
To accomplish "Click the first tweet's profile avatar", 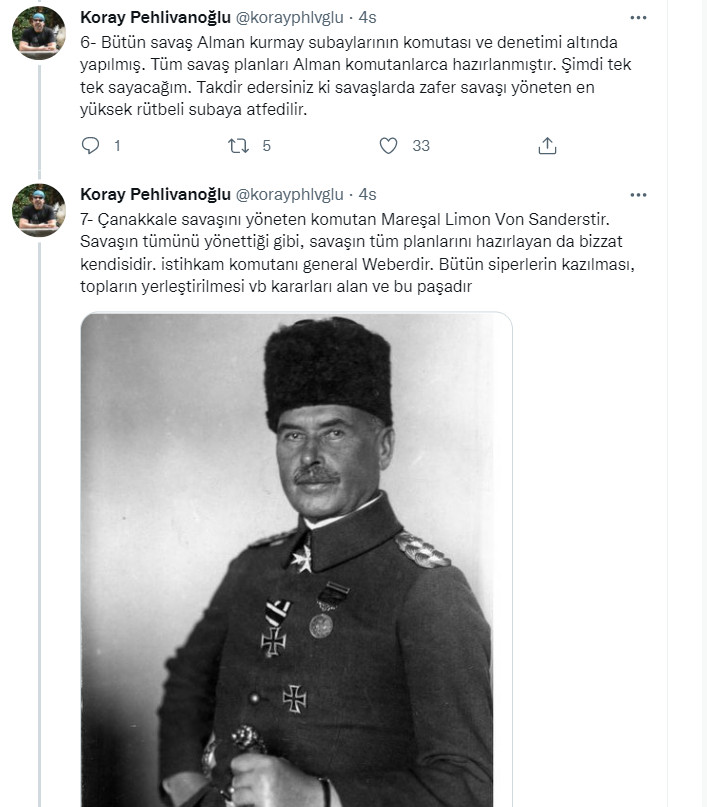I will coord(39,36).
